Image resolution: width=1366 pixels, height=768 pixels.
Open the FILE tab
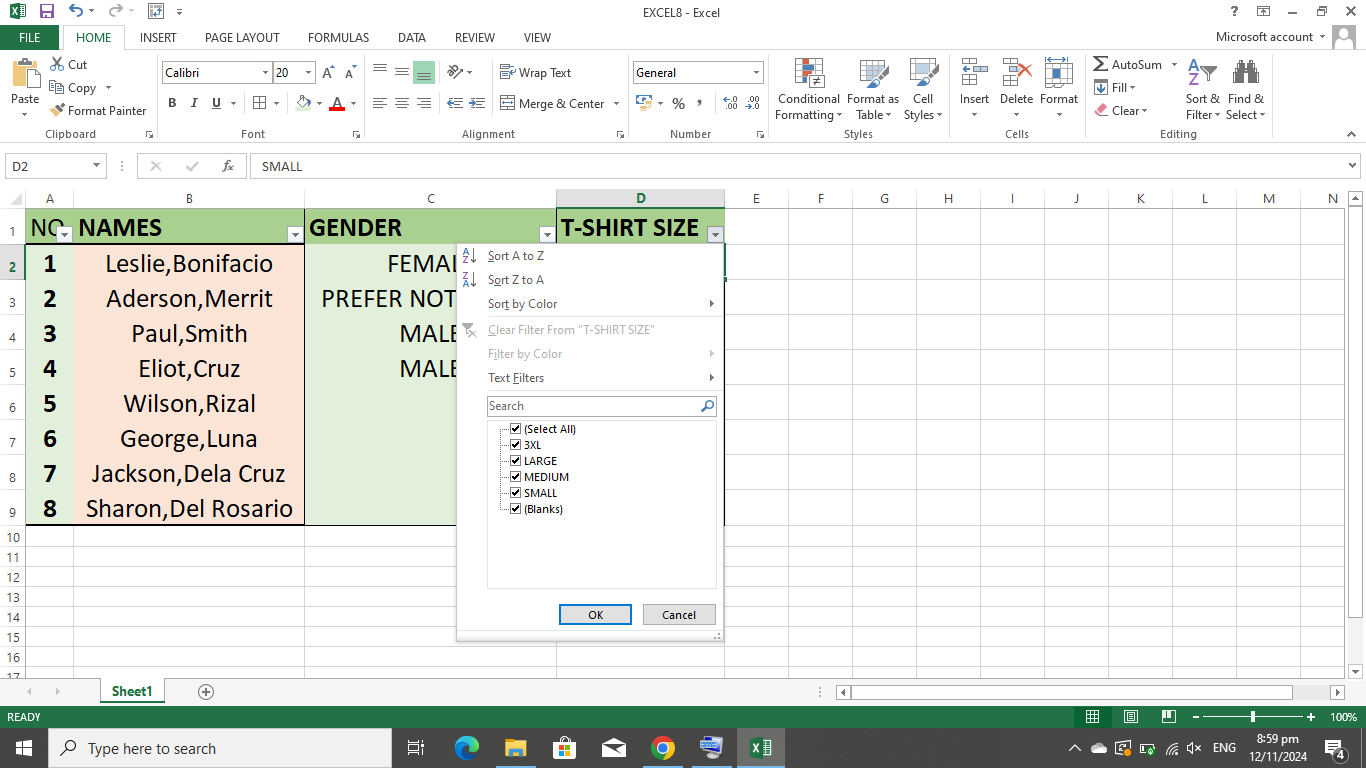(30, 38)
